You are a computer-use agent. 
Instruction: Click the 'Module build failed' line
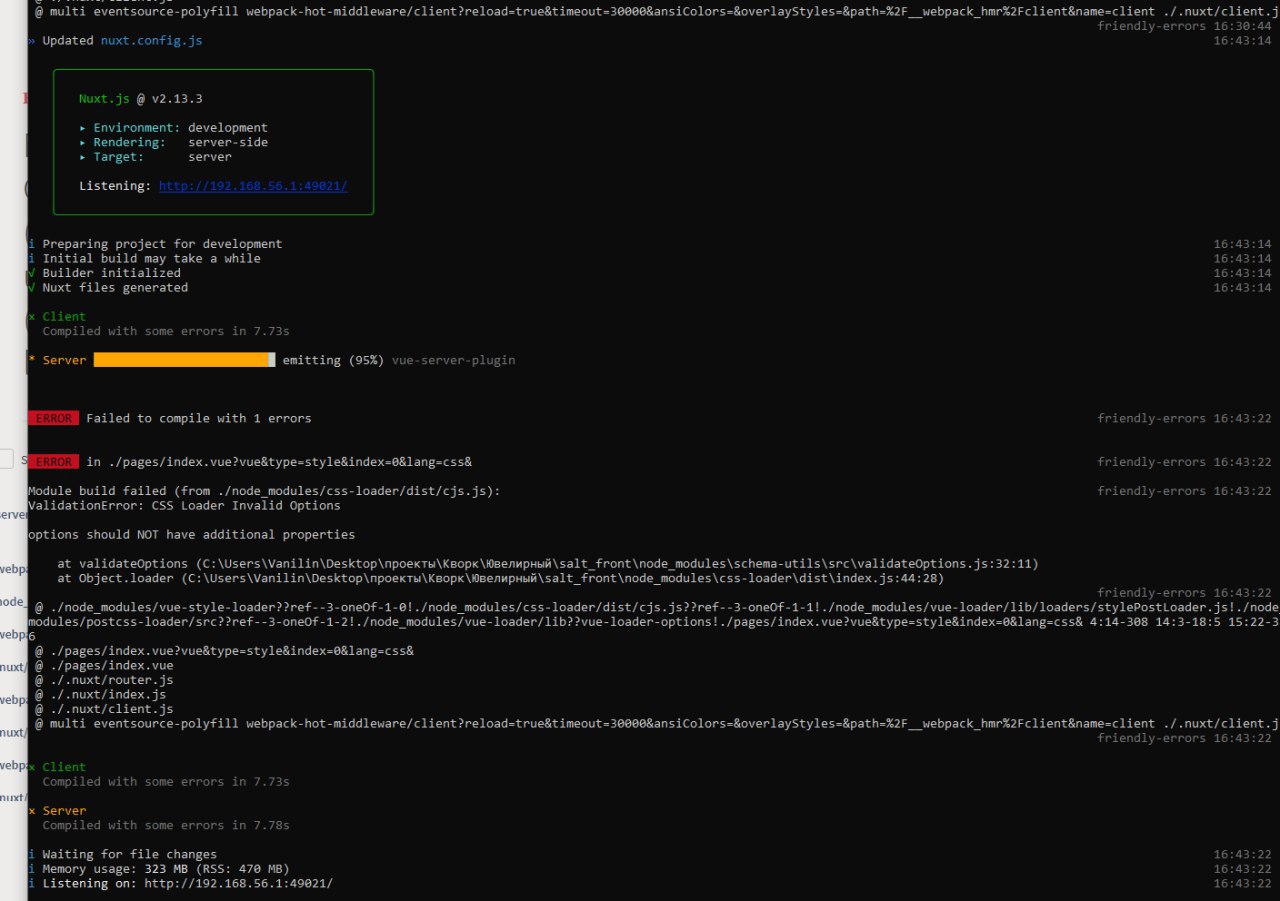264,491
